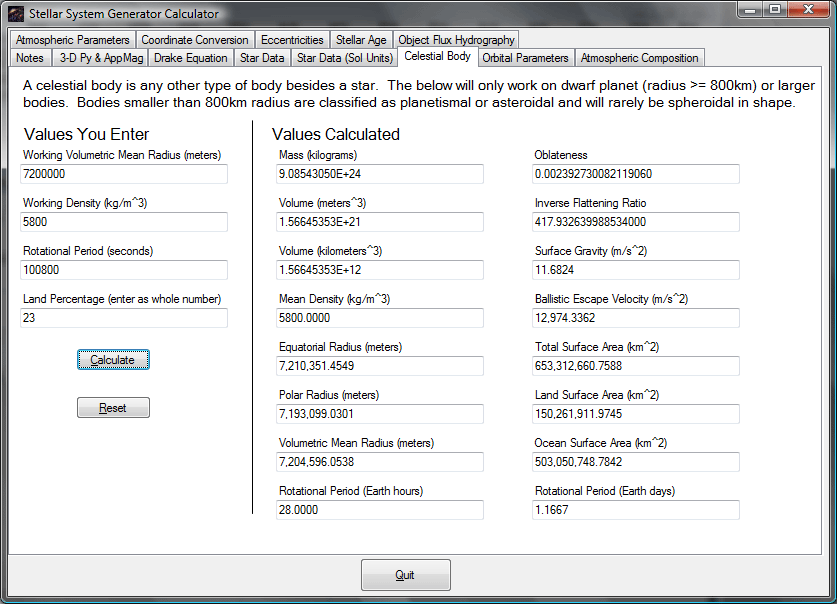This screenshot has width=837, height=604.
Task: Click the Mass (kilograms) result field
Action: click(x=380, y=174)
